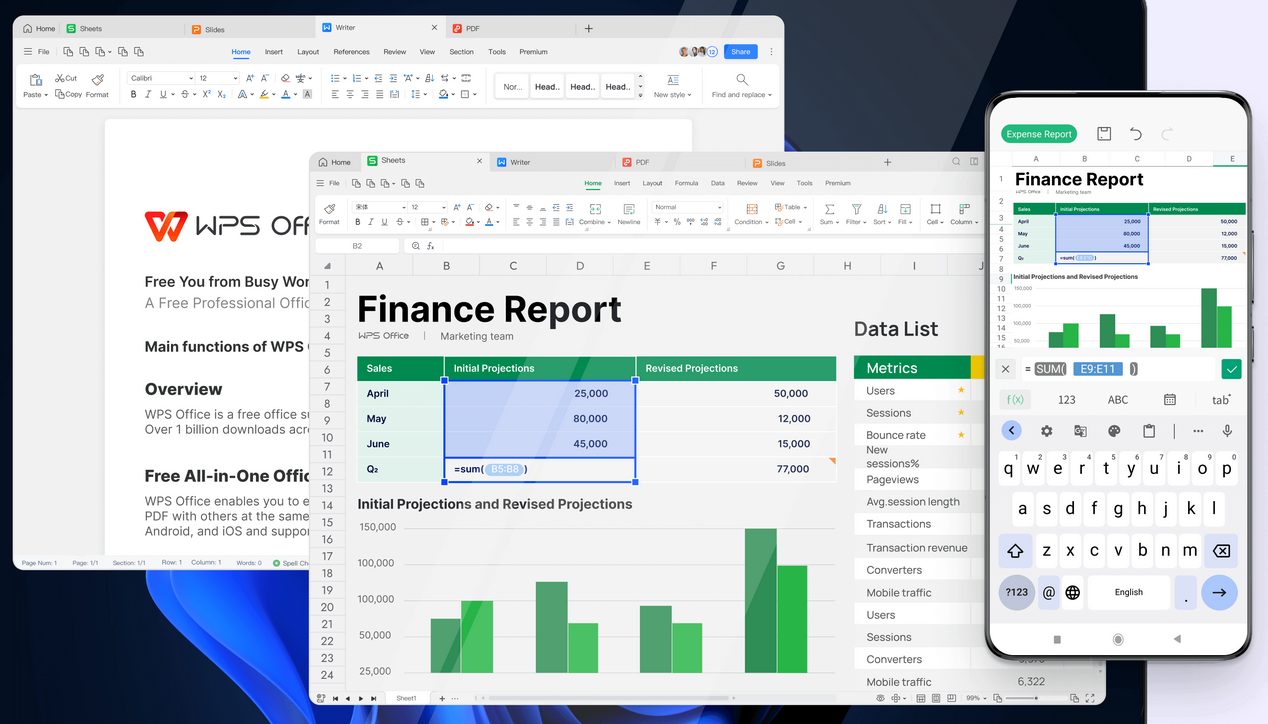Image resolution: width=1268 pixels, height=724 pixels.
Task: Click search magnifier in Sheets title bar
Action: [956, 161]
